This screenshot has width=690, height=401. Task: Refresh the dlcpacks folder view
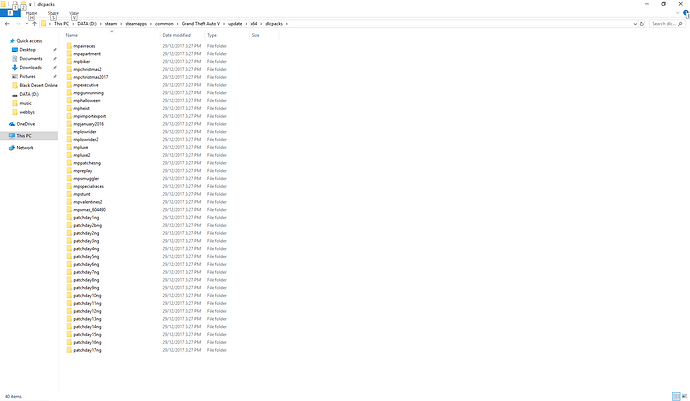pyautogui.click(x=642, y=24)
